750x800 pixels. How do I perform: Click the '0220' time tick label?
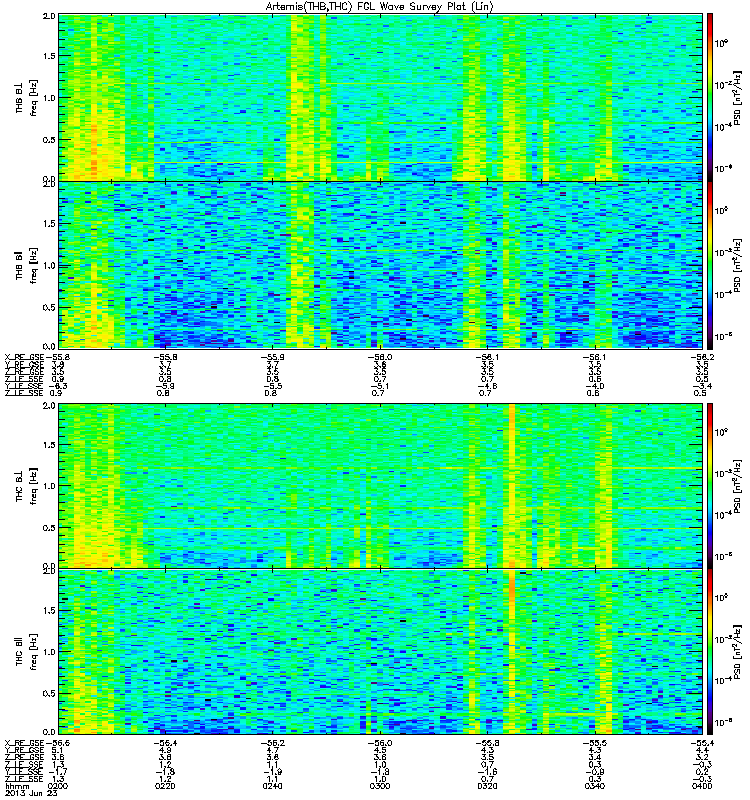pyautogui.click(x=164, y=786)
